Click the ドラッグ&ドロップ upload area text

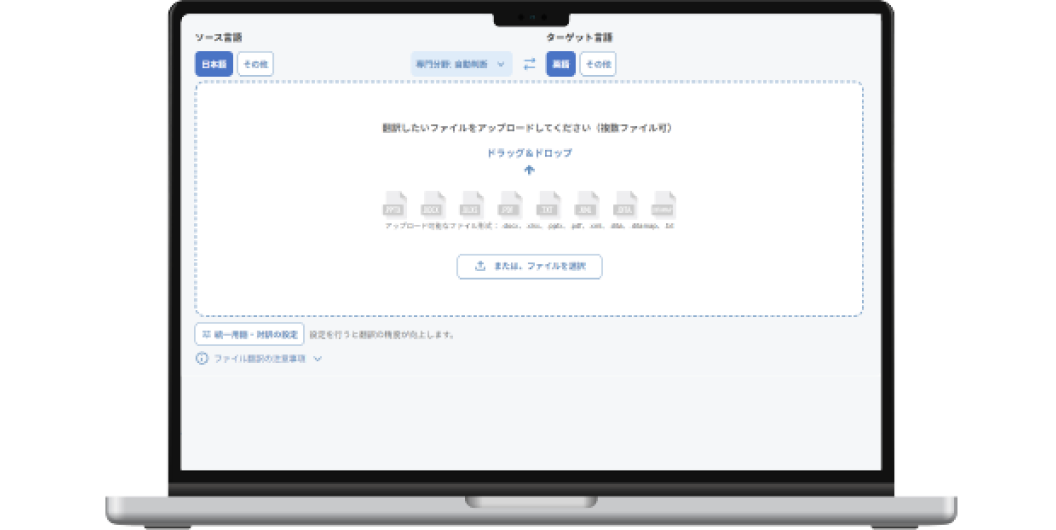[x=529, y=153]
